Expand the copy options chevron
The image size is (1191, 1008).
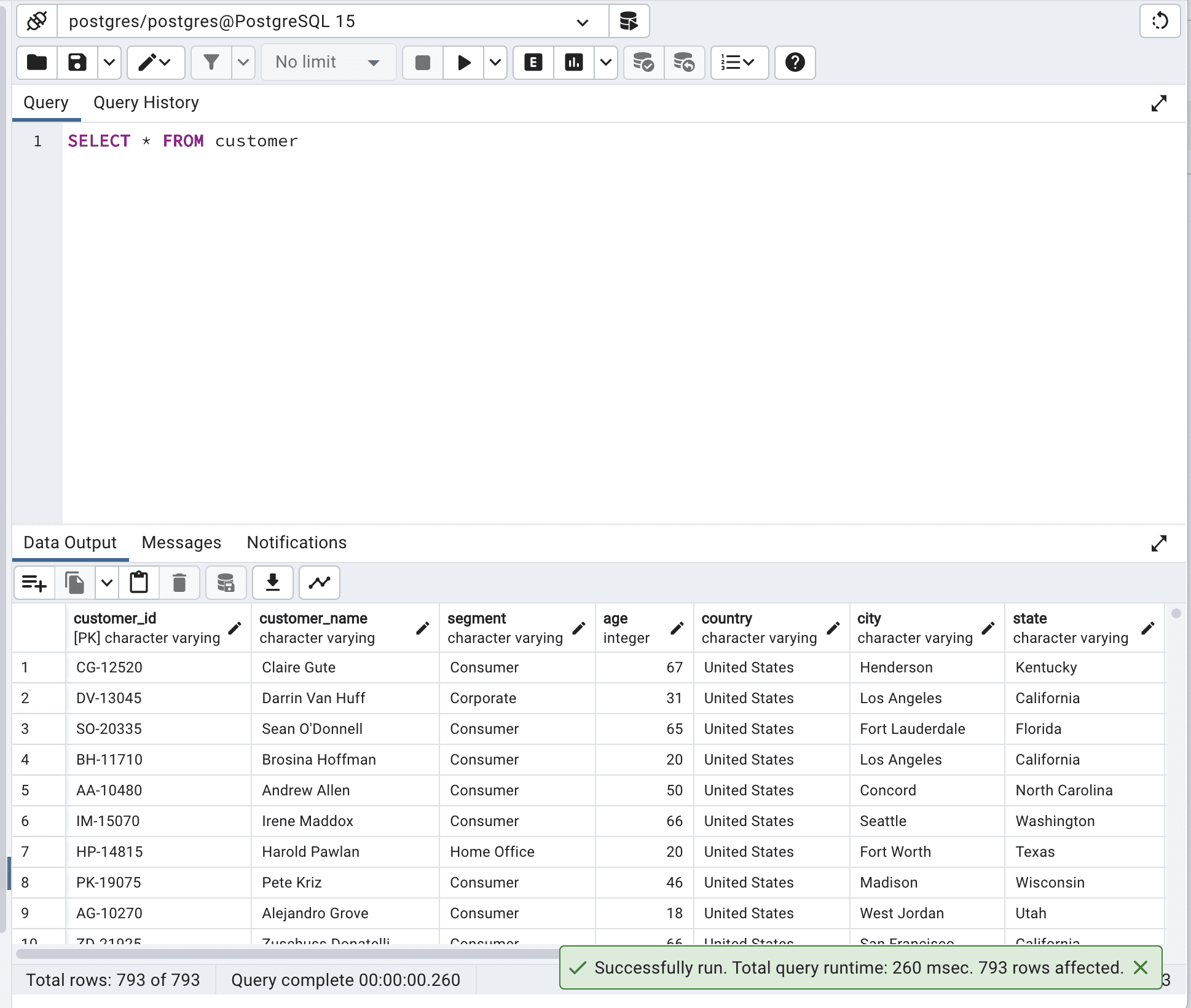(x=106, y=583)
